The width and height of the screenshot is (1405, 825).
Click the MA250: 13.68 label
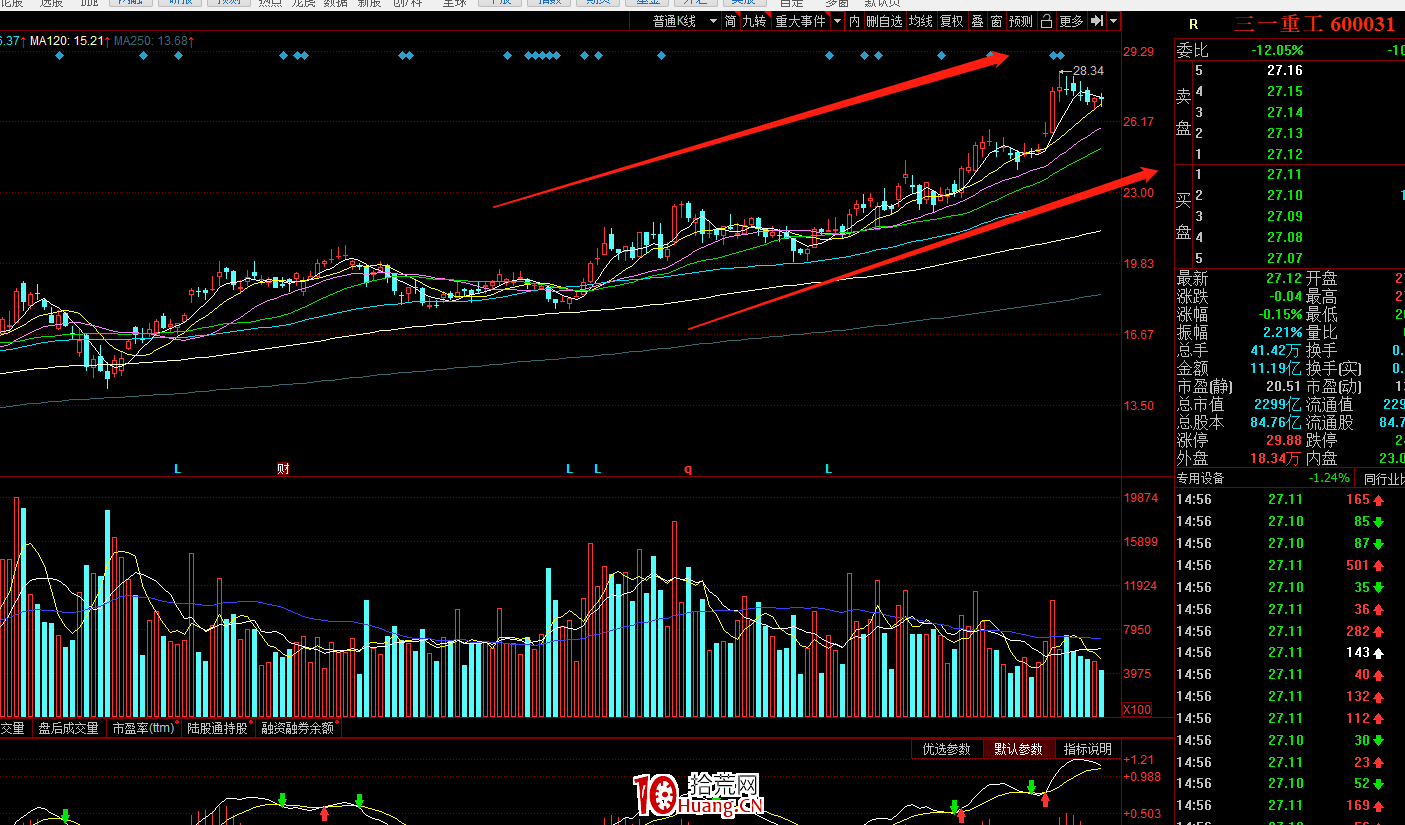tap(154, 41)
